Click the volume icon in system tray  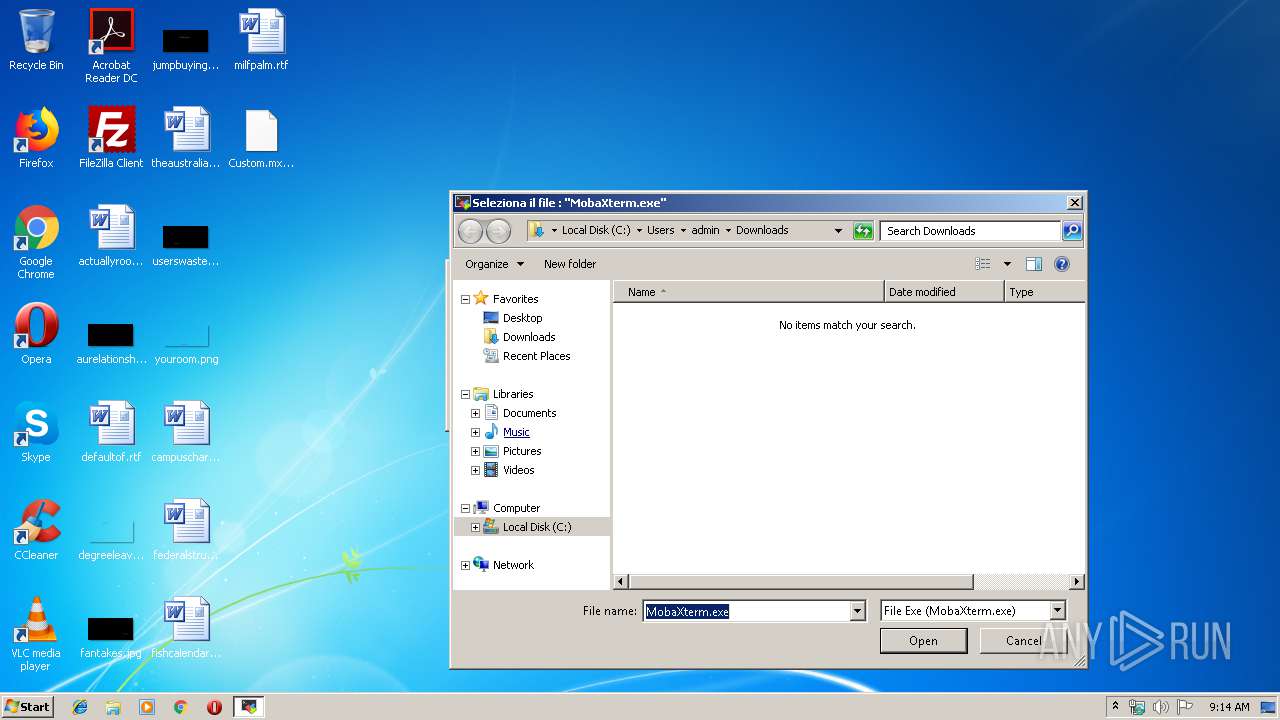pos(1161,707)
